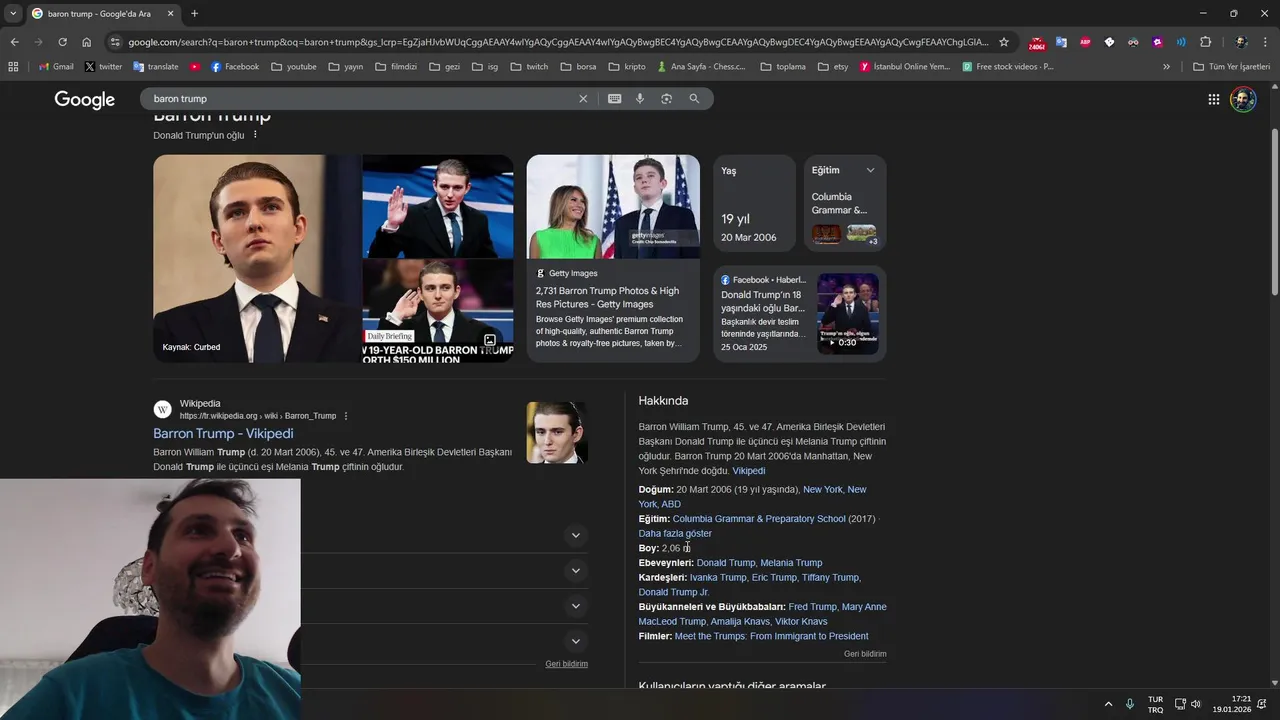Open the Ivanka Trump sibling link
This screenshot has width=1280, height=720.
[718, 578]
